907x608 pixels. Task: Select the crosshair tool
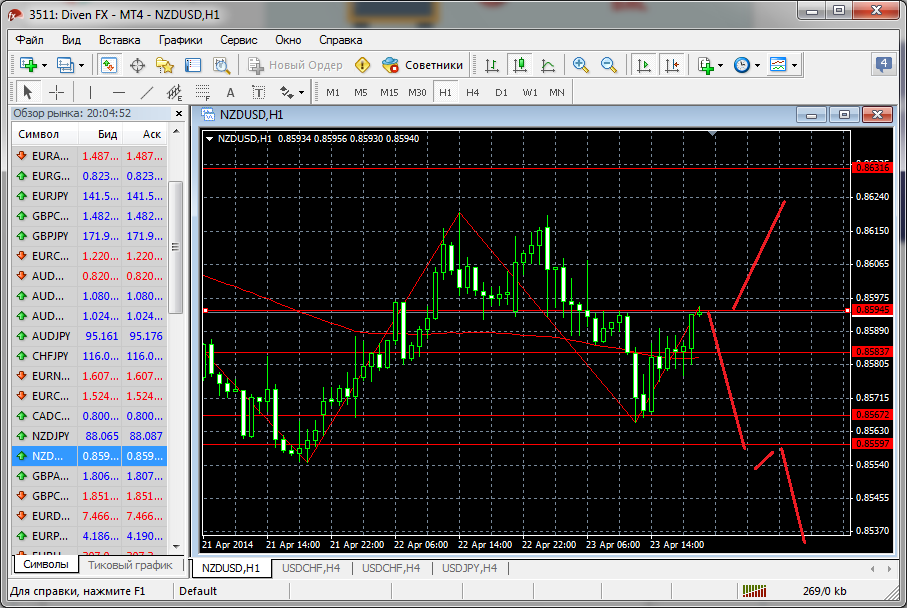tap(57, 93)
